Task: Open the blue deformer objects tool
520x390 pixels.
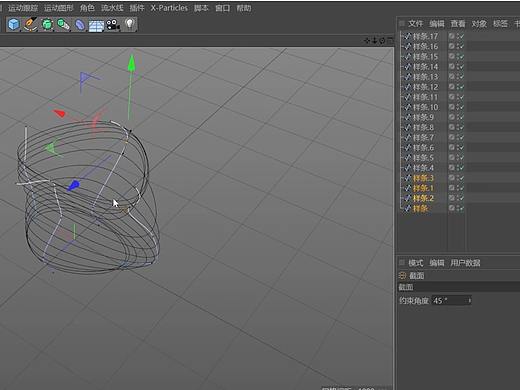Action: [x=80, y=25]
